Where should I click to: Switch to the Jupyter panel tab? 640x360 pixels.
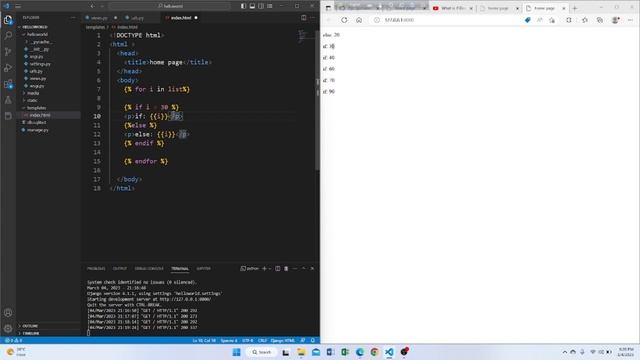point(203,269)
